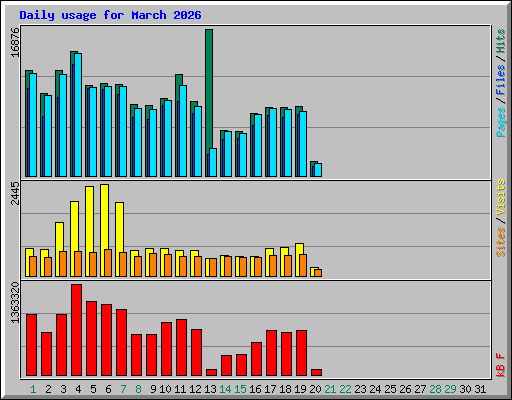Click the small red KB bar for day 13
Viewport: 512px width, 400px height.
coord(211,373)
